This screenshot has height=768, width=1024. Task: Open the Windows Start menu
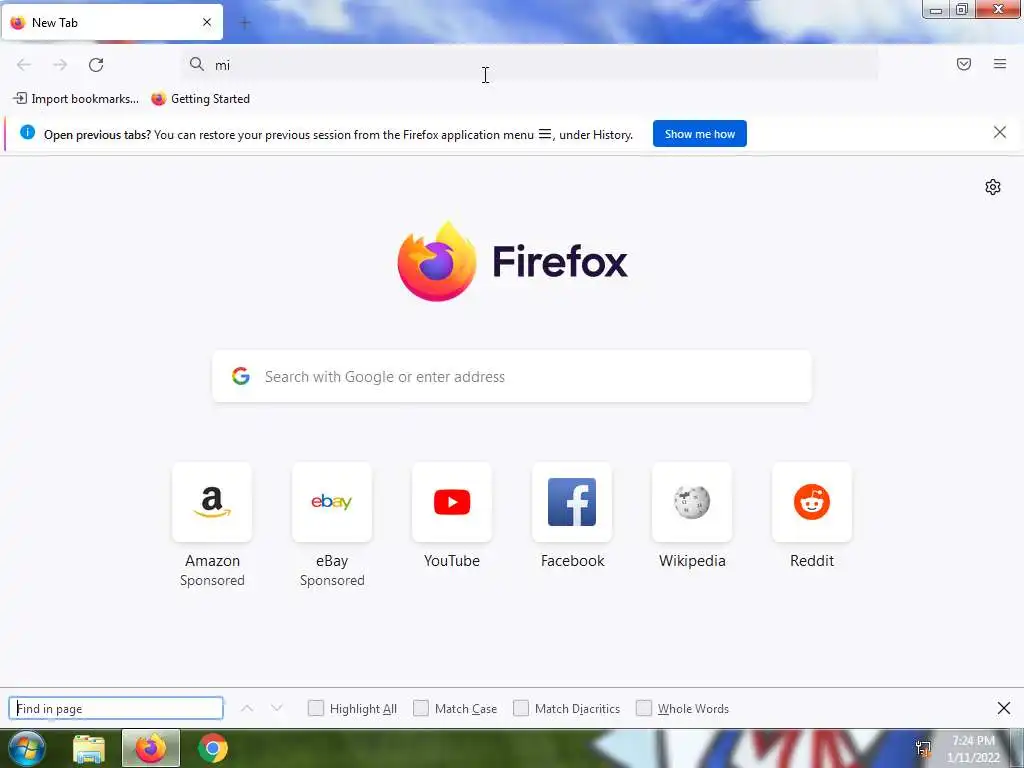[x=27, y=748]
